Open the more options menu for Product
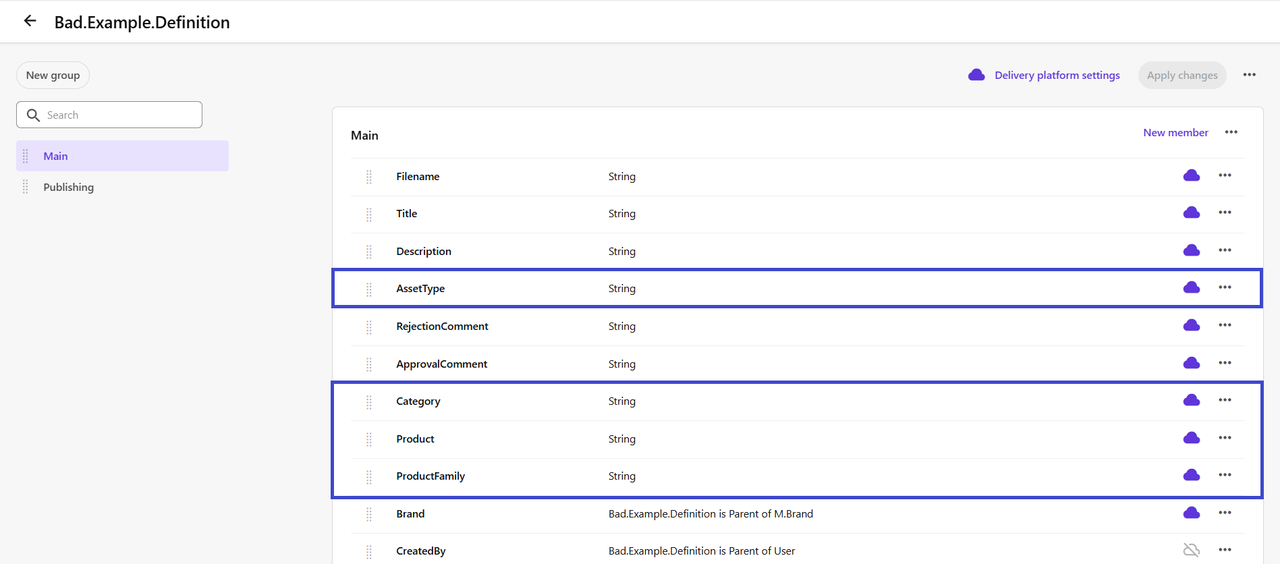Viewport: 1280px width, 564px height. click(x=1225, y=438)
